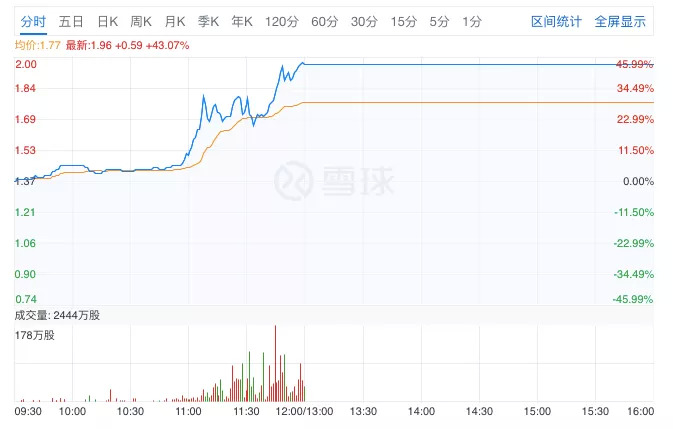This screenshot has height=429, width=673.
Task: Click the 雪球 snowball logo watermark
Action: [x=336, y=181]
